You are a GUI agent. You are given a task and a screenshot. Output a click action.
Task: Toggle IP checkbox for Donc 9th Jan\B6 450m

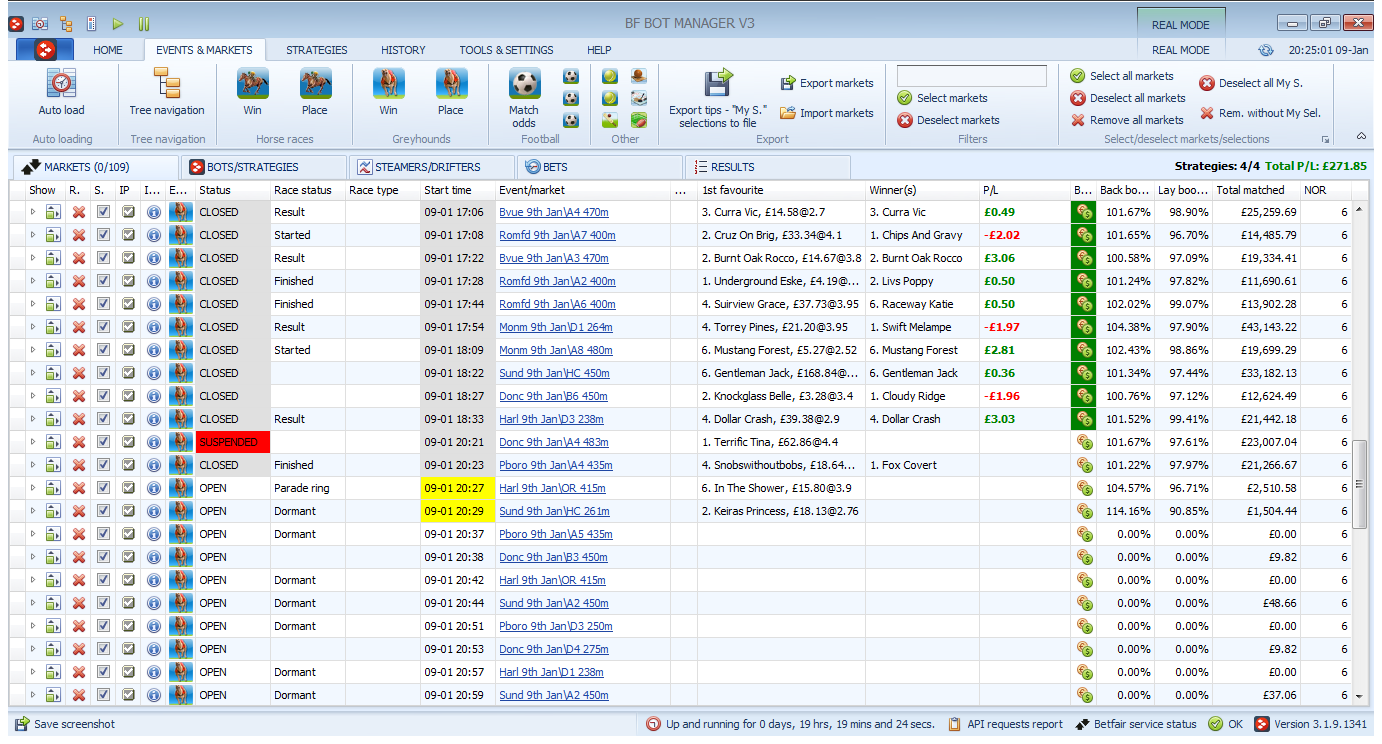coord(128,396)
